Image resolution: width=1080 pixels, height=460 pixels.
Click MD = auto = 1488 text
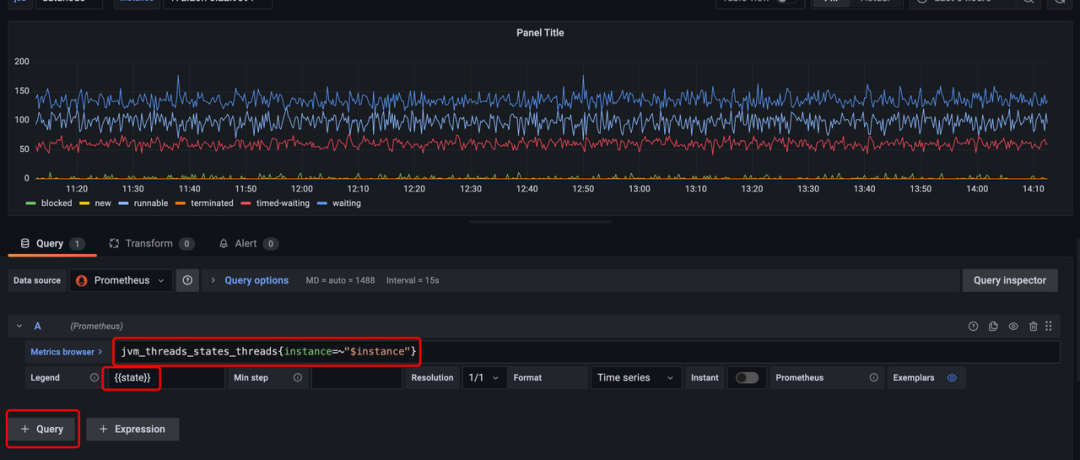(x=340, y=281)
